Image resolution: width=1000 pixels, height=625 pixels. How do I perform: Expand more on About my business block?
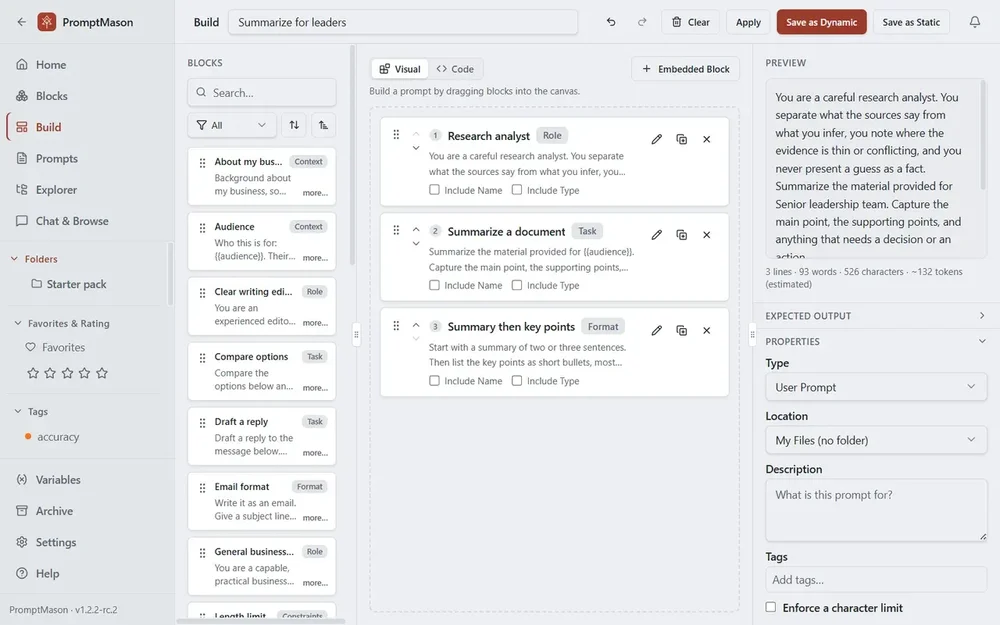coord(315,193)
